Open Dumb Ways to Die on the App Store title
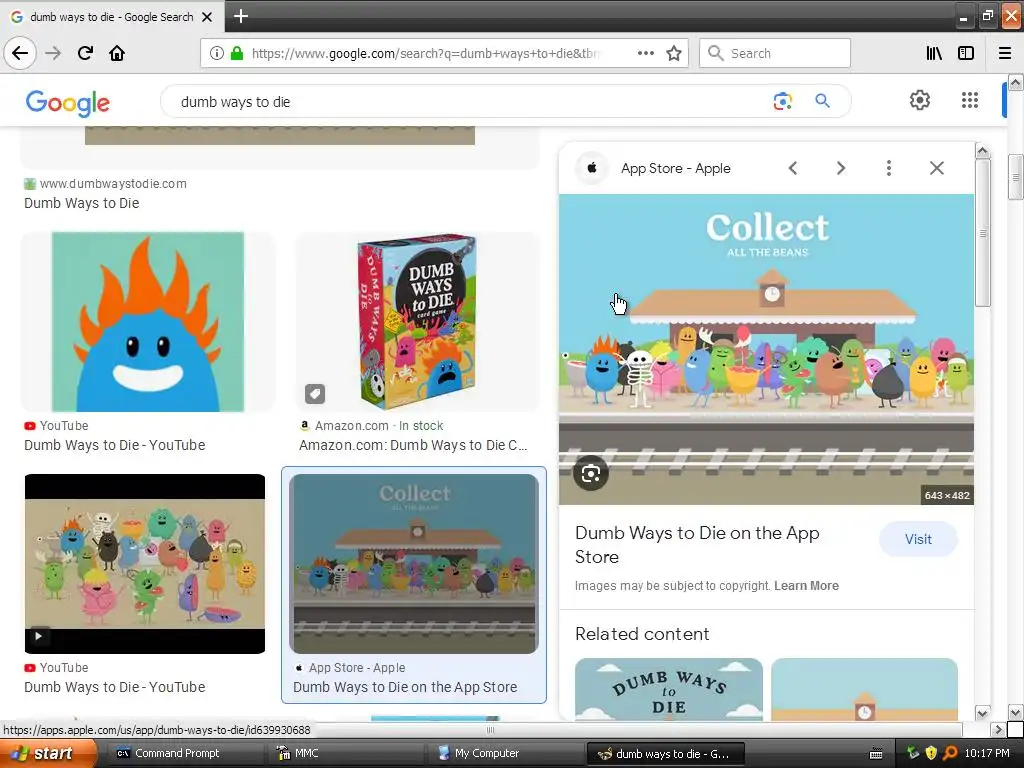 pos(697,545)
